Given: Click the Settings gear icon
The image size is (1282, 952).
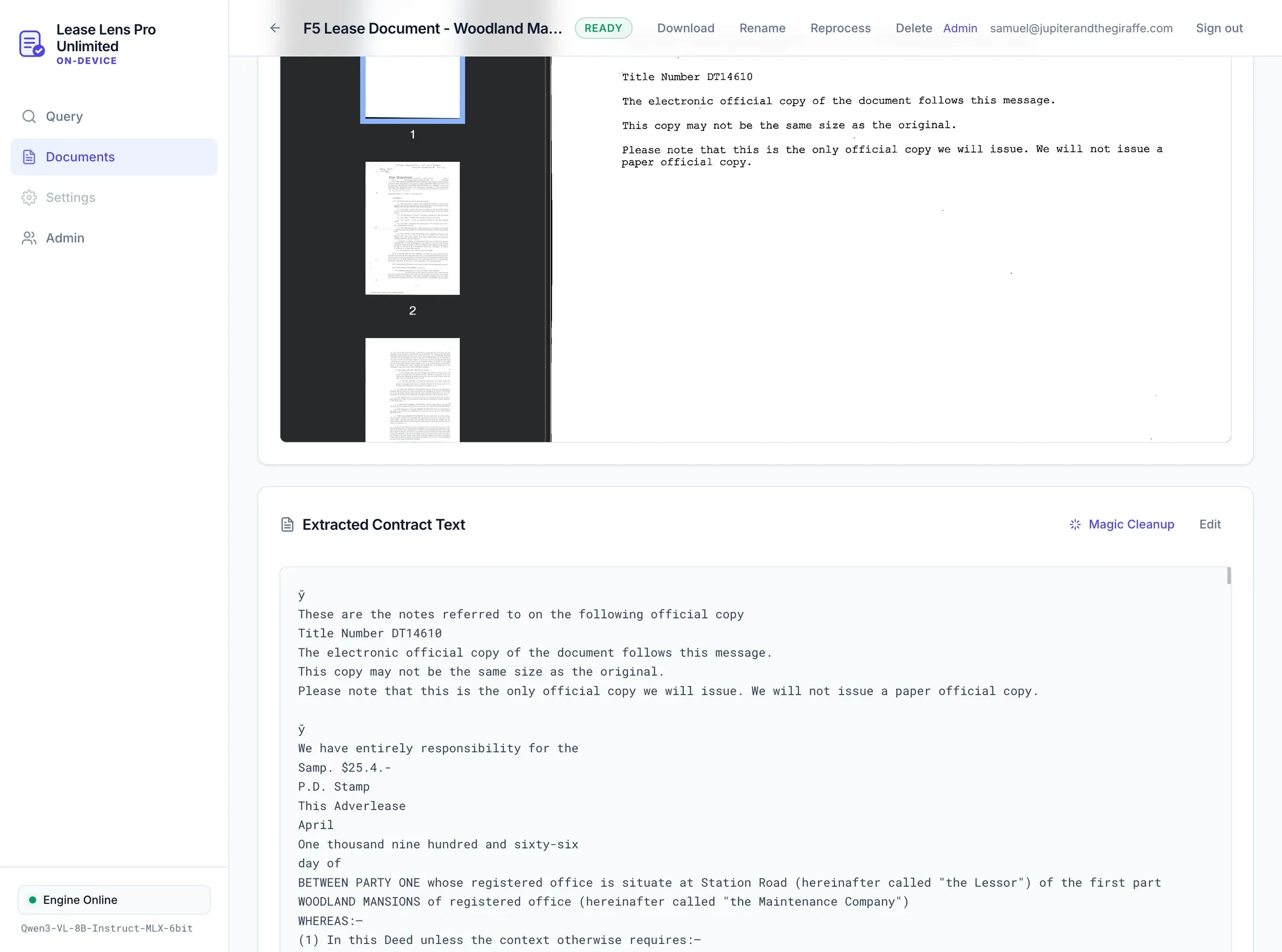Looking at the screenshot, I should pos(29,198).
